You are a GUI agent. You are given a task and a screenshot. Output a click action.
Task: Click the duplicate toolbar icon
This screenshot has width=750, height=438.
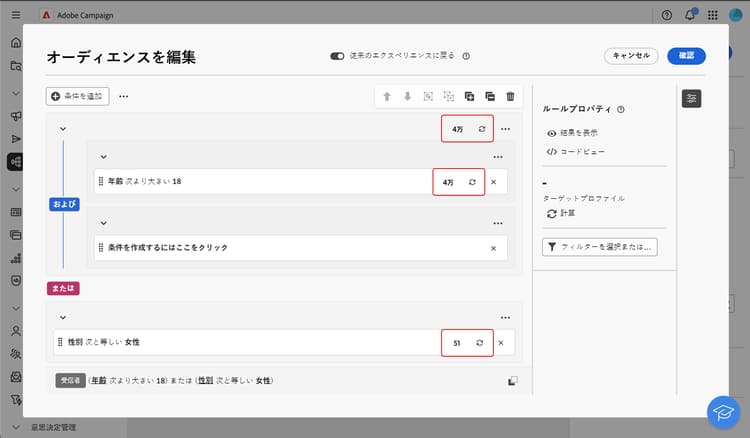469,97
